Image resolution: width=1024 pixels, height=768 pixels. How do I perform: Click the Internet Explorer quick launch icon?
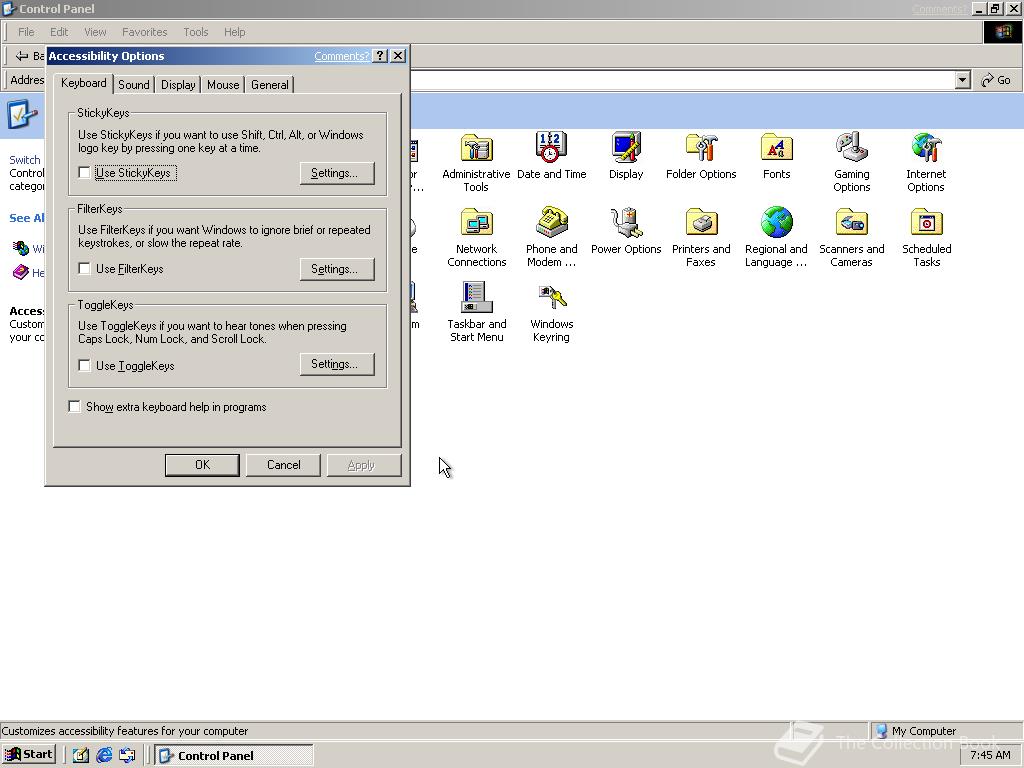click(104, 755)
